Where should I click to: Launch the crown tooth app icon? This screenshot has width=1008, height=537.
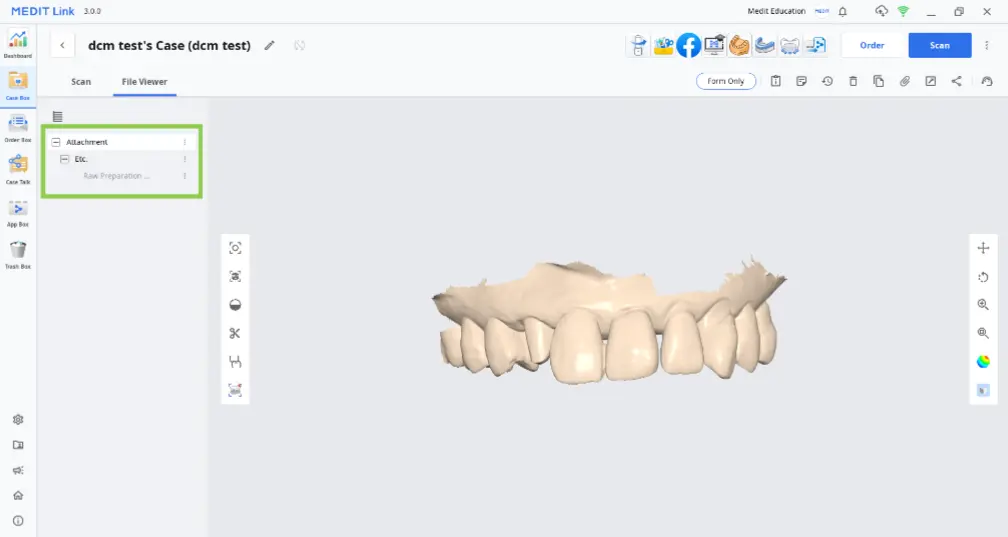point(790,45)
